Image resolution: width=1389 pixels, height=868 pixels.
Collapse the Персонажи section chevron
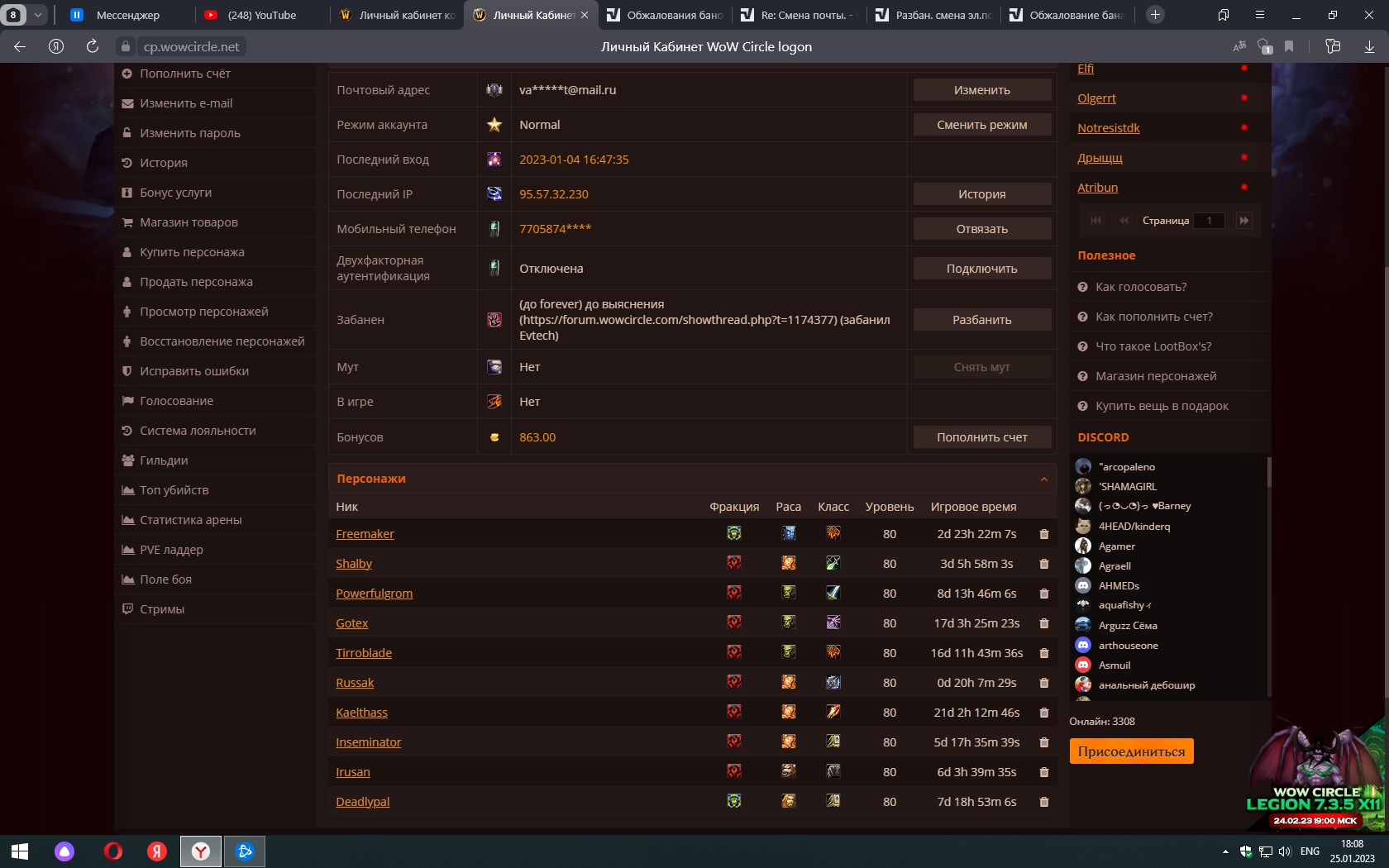point(1043,479)
